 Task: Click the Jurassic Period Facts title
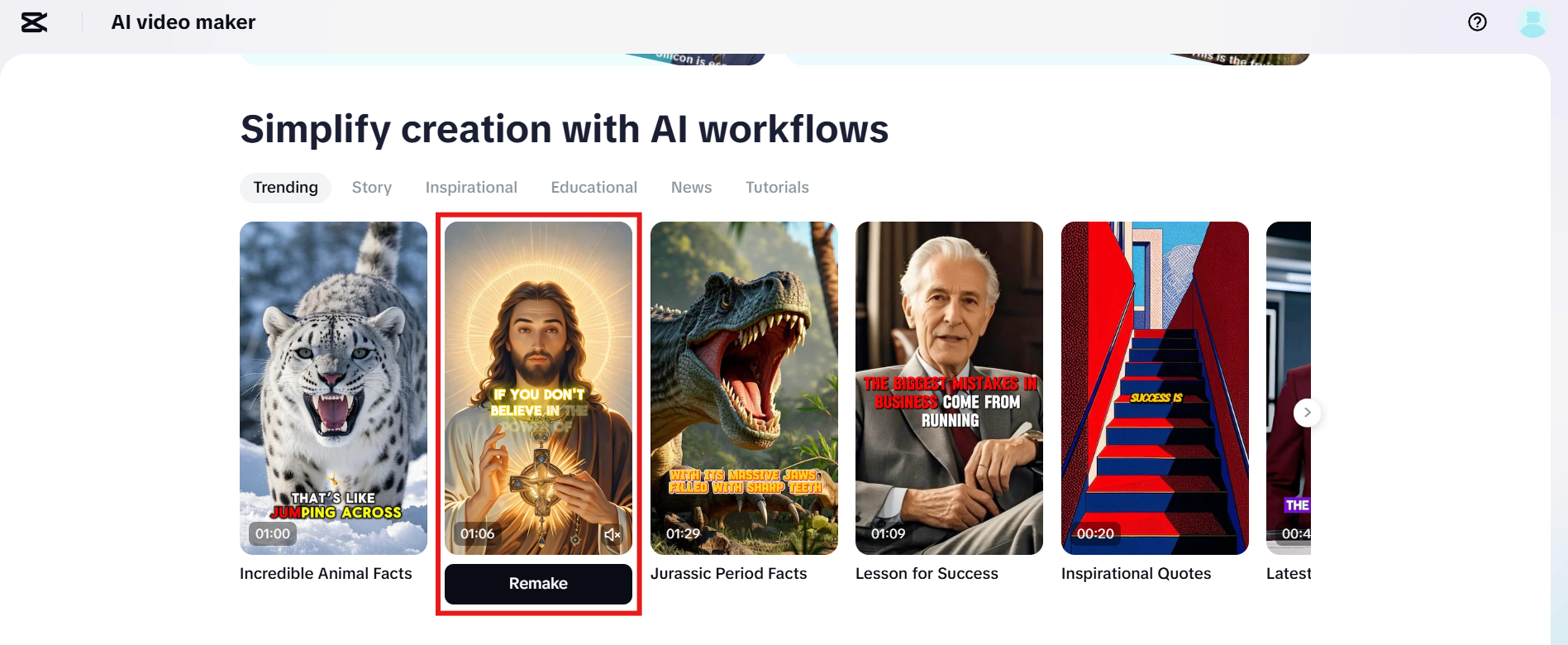tap(728, 574)
